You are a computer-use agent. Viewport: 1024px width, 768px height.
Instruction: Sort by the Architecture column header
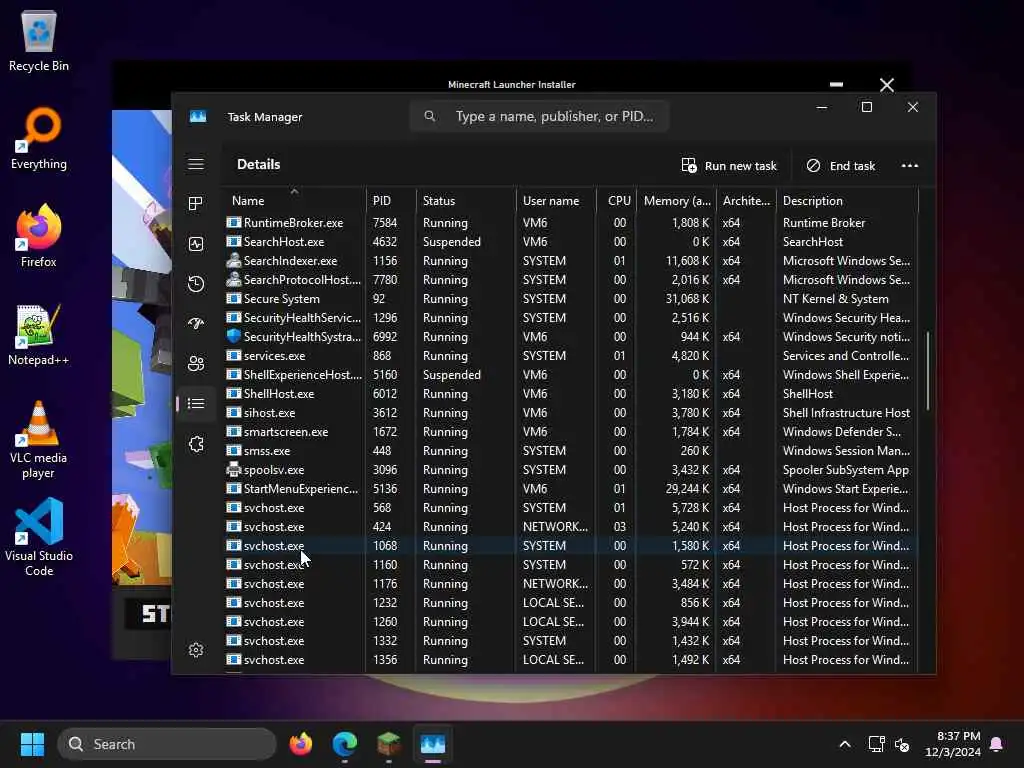point(746,200)
